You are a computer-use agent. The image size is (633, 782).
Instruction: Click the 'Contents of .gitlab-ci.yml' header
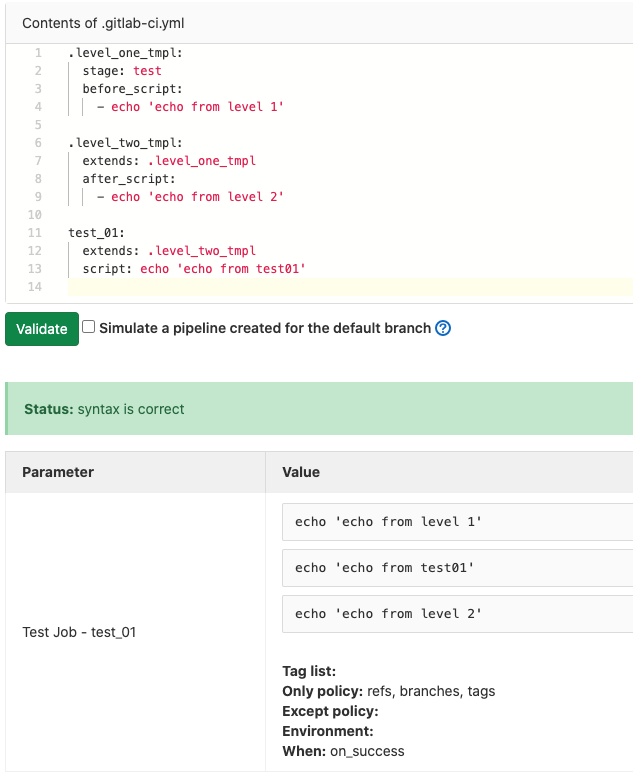click(x=102, y=23)
